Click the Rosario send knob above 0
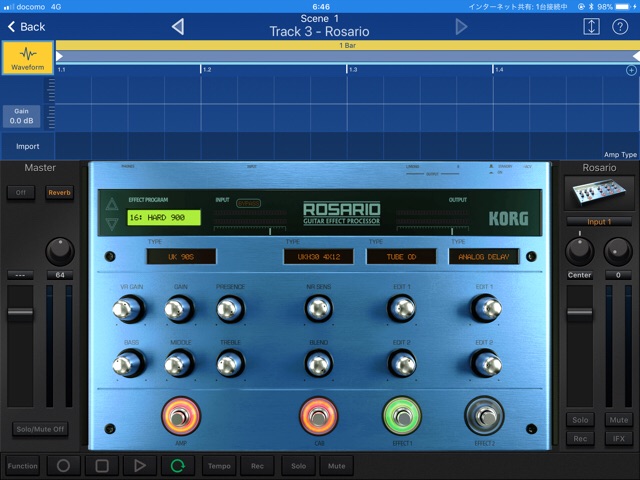The width and height of the screenshot is (640, 480). (x=618, y=252)
